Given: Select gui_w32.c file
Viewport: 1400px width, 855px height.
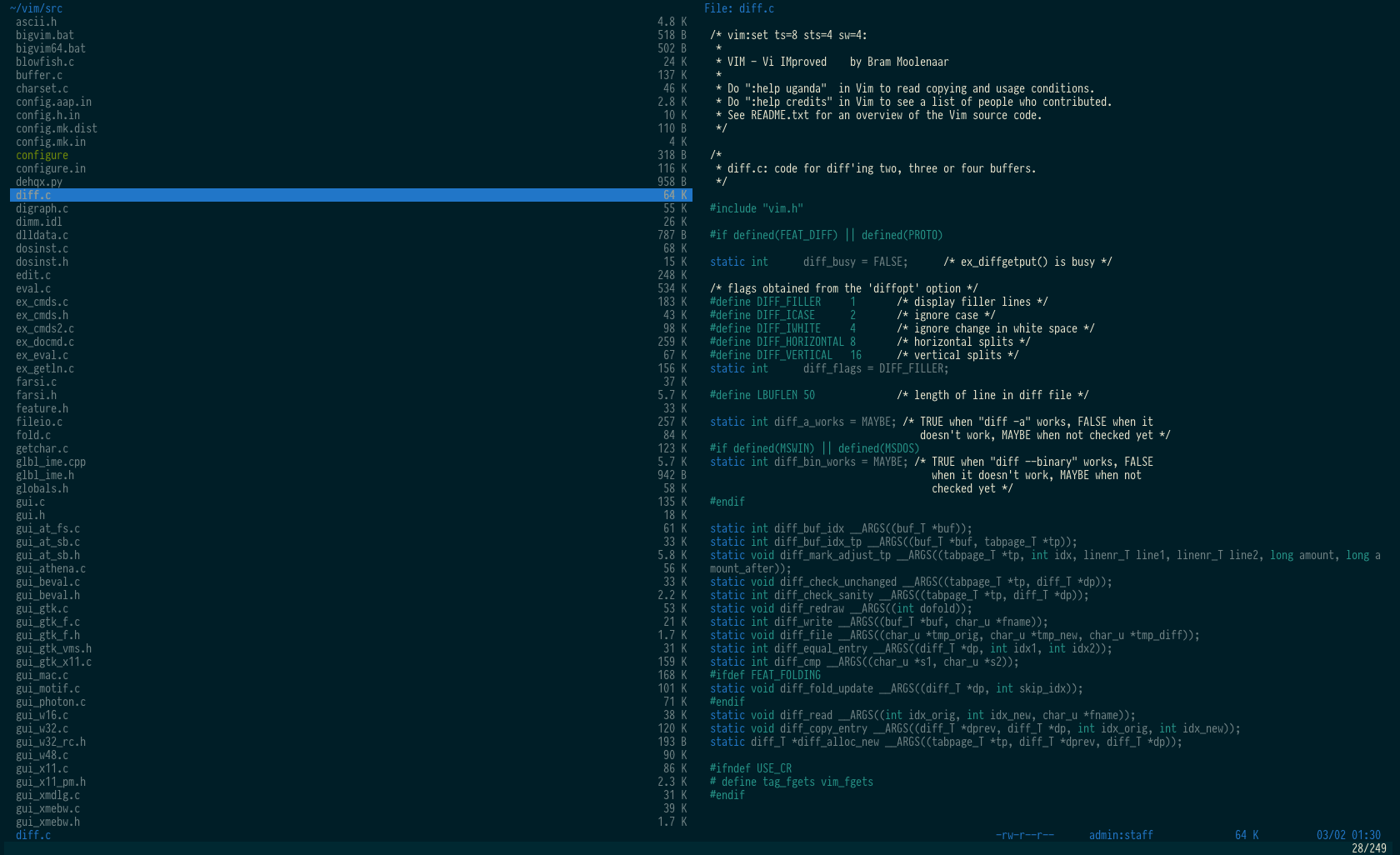Looking at the screenshot, I should click(351, 728).
